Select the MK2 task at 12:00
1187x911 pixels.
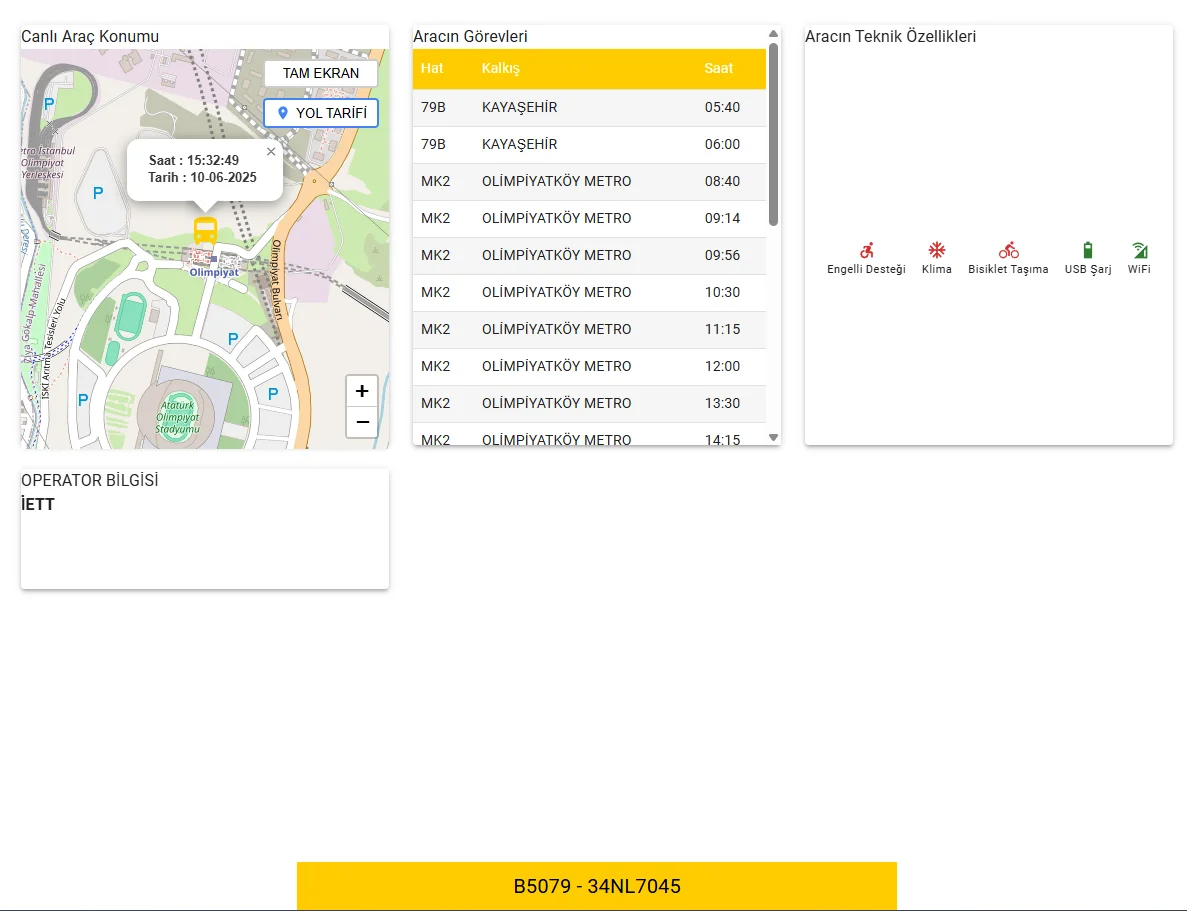tap(589, 366)
